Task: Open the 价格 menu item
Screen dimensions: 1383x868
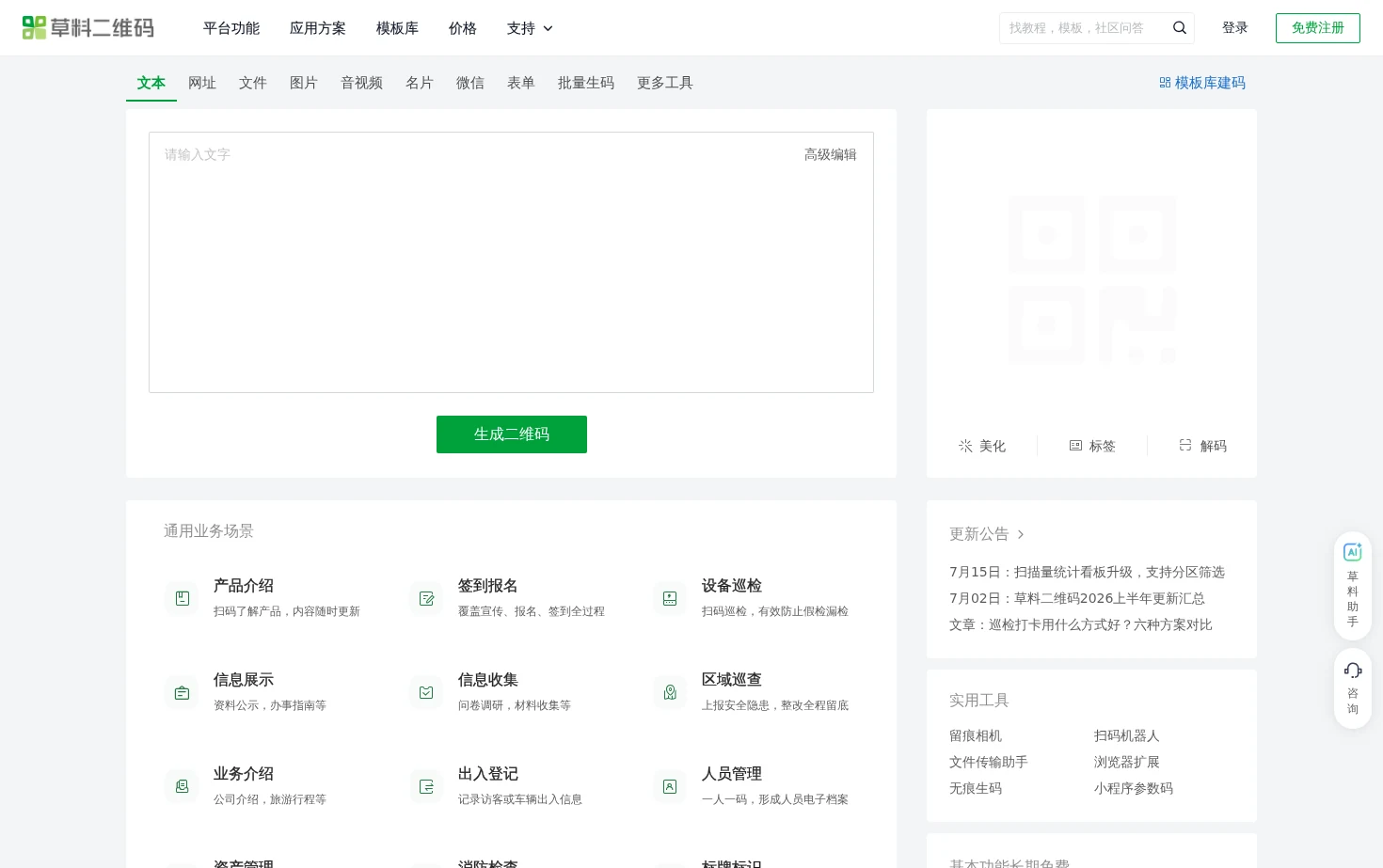Action: tap(463, 28)
